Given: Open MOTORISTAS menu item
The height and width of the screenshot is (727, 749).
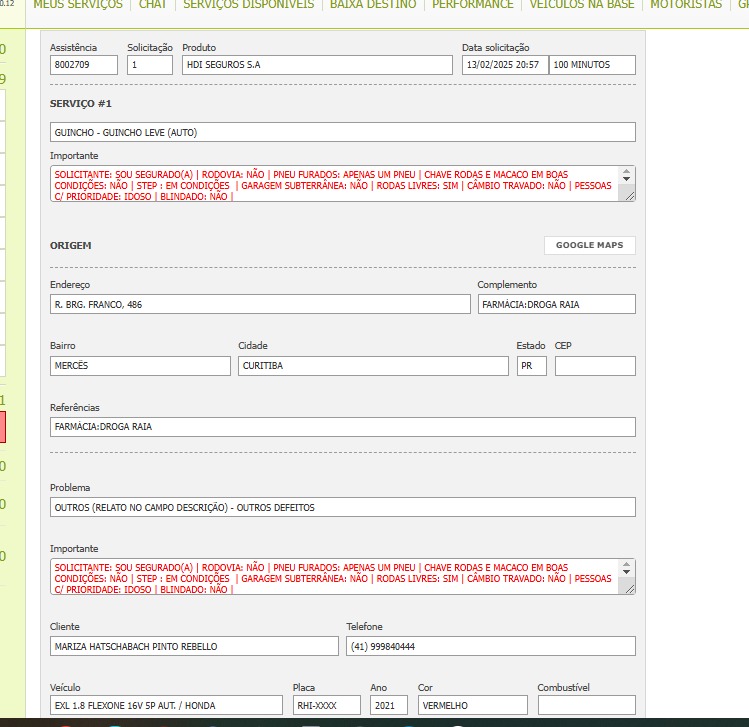Looking at the screenshot, I should tap(686, 4).
